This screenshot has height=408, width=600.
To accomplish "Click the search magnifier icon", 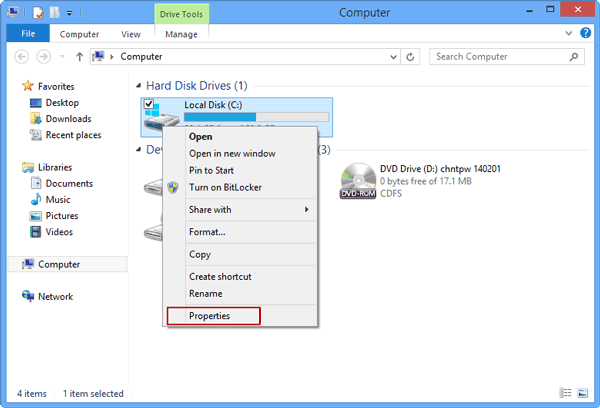I will tap(574, 57).
